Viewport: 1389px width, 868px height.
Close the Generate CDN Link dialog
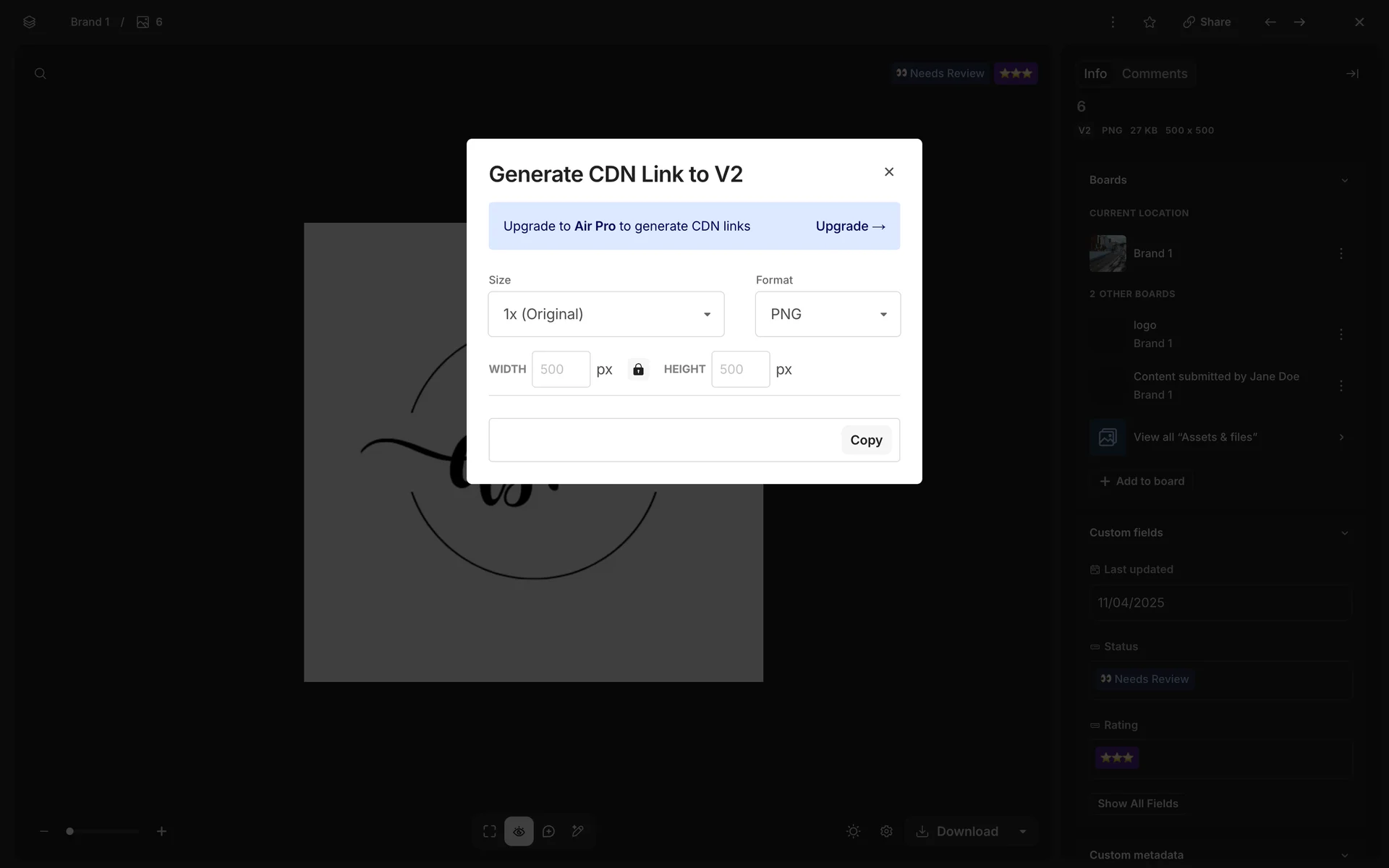[889, 171]
